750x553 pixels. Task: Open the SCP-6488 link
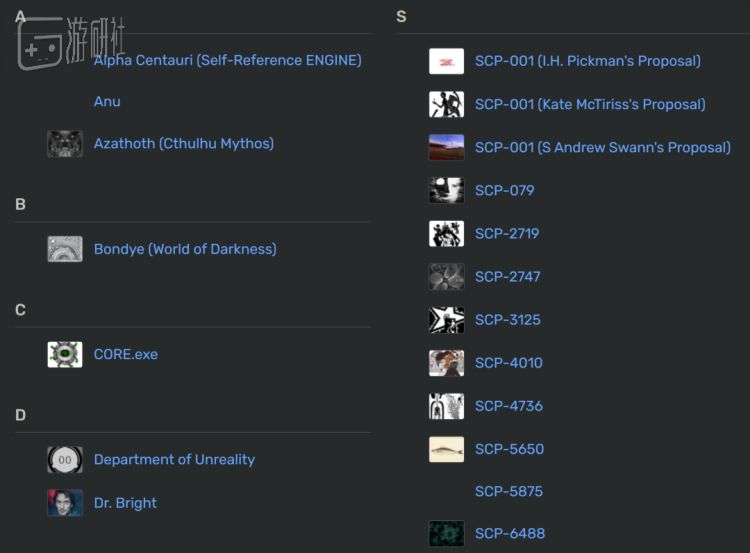[x=510, y=533]
